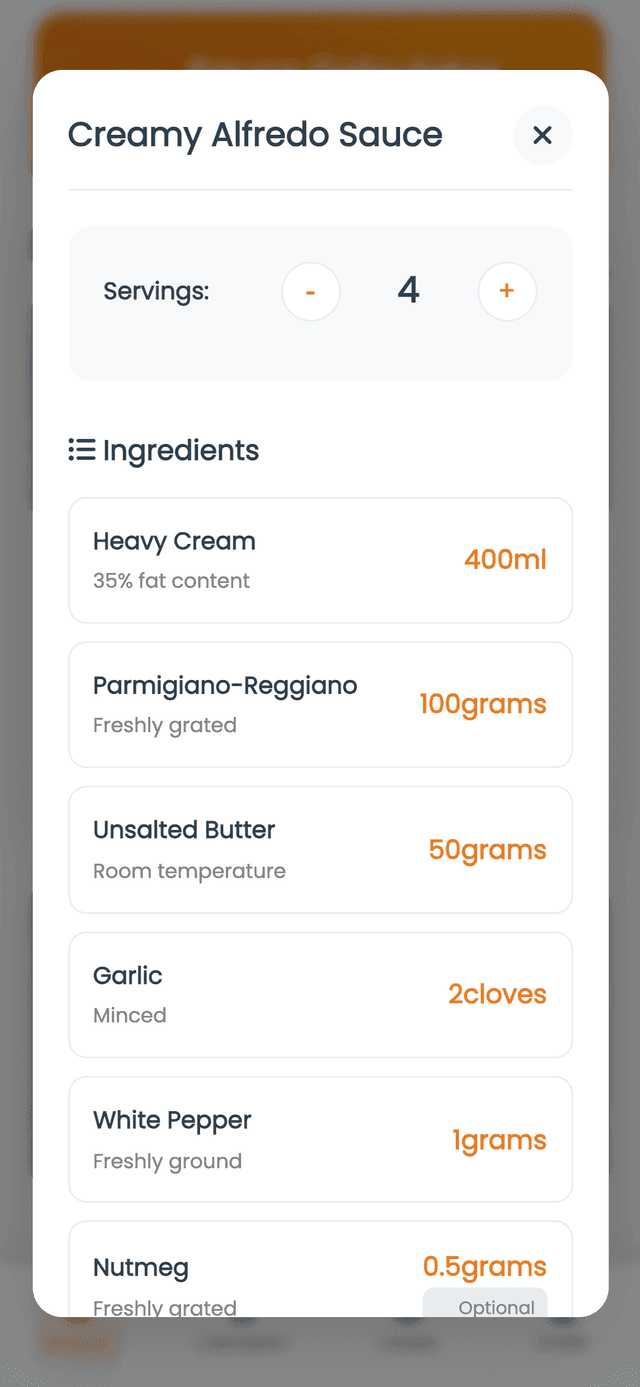640x1387 pixels.
Task: Click the Servings label
Action: coord(156,291)
